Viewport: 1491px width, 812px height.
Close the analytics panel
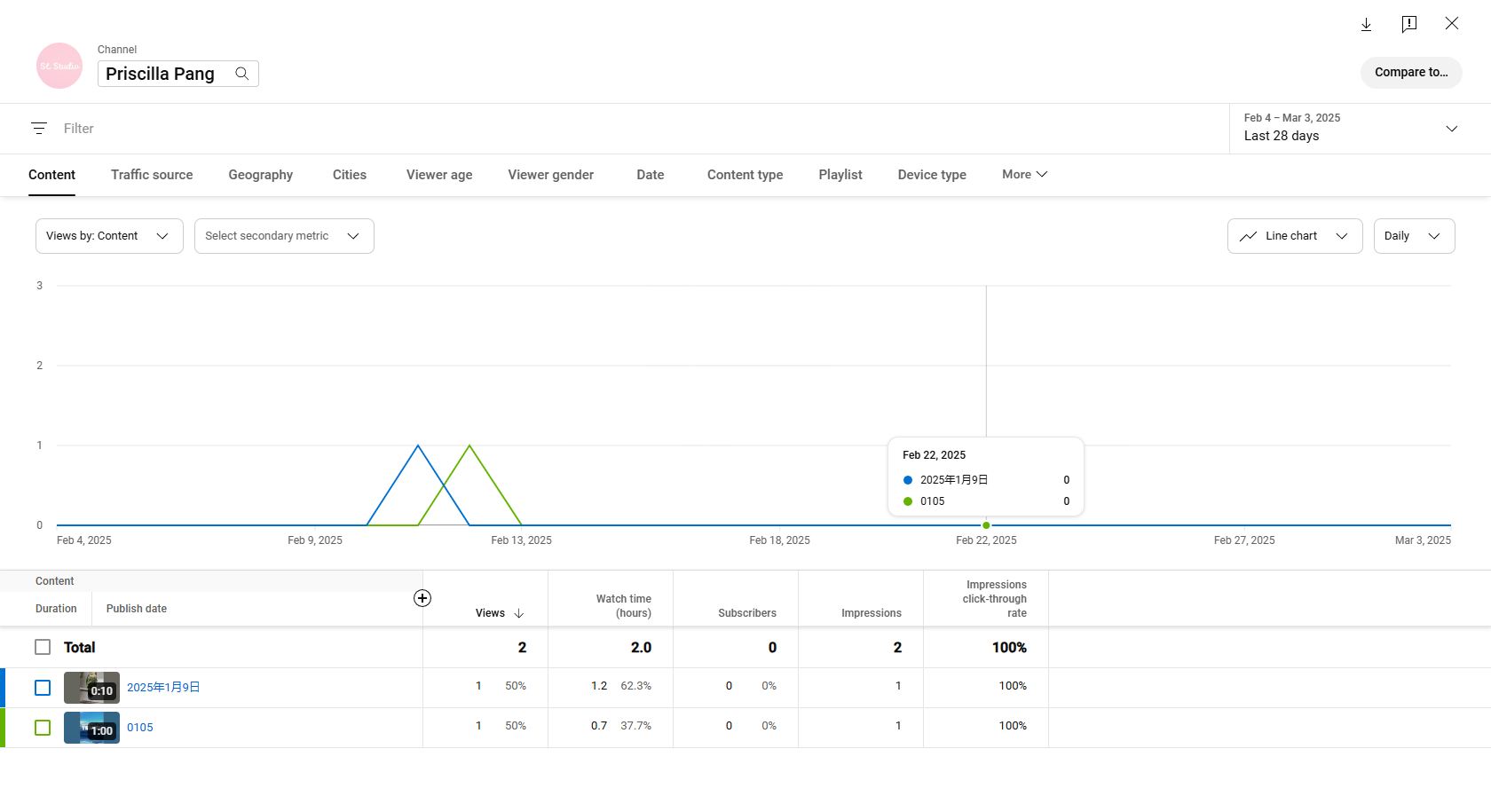(x=1451, y=24)
